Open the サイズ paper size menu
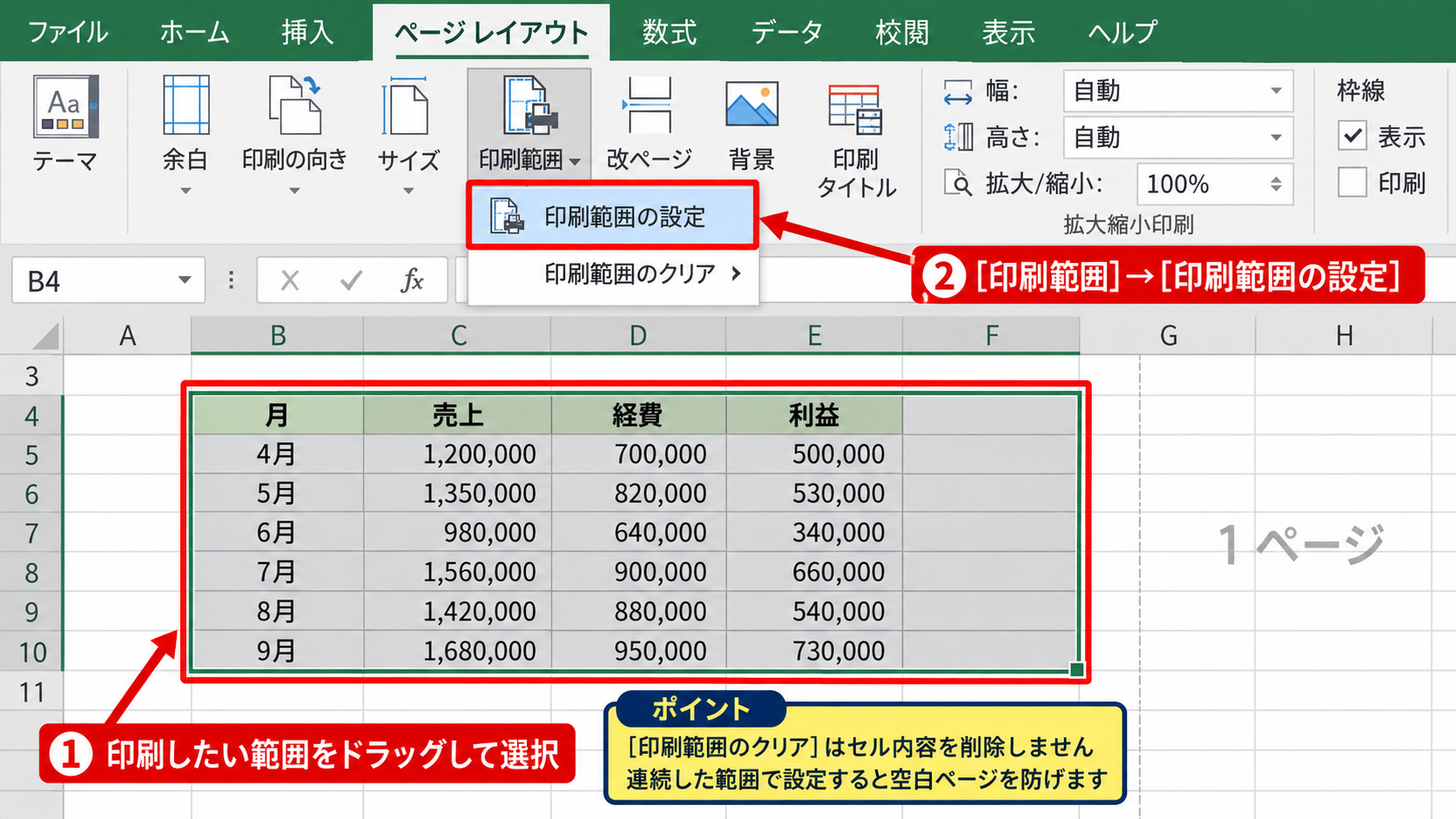The width and height of the screenshot is (1456, 819). (408, 135)
